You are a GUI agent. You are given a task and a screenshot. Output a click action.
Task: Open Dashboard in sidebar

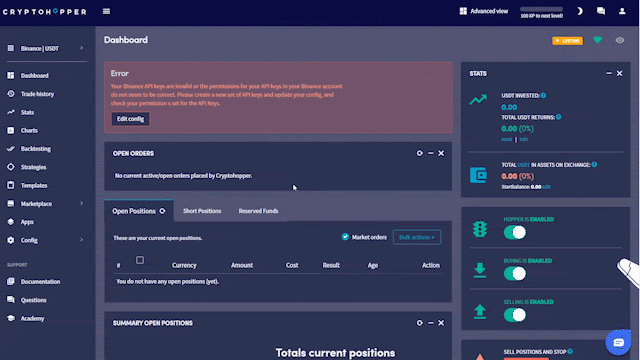point(28,76)
